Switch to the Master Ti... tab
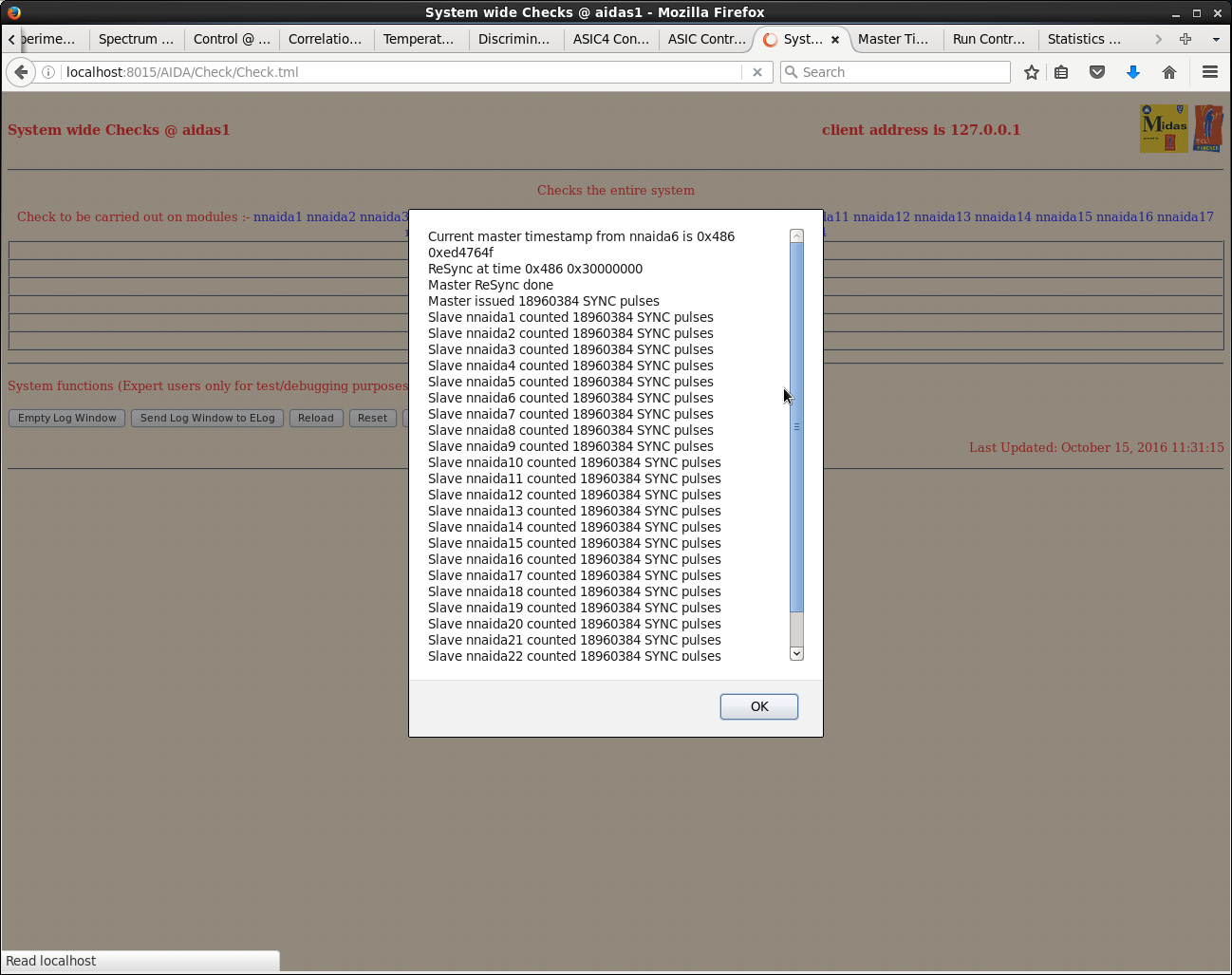Viewport: 1232px width, 975px height. coord(894,39)
